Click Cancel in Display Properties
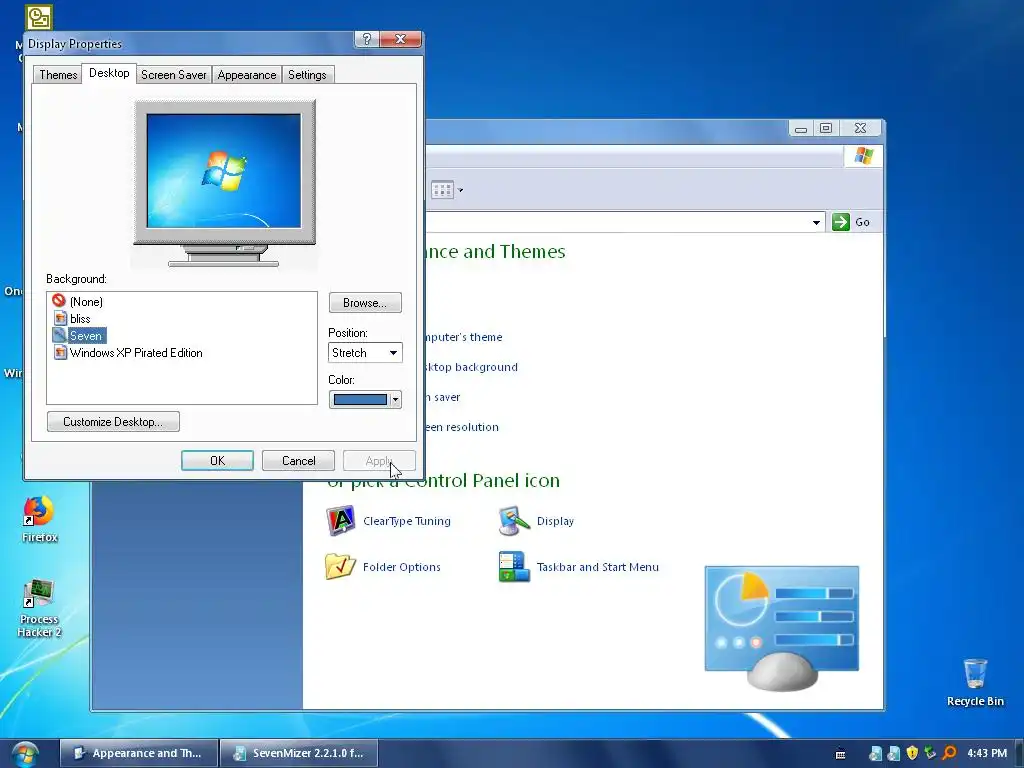 coord(298,460)
